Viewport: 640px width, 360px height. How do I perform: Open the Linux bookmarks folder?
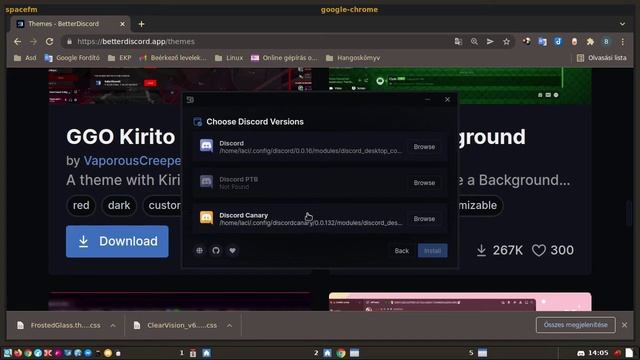[x=229, y=58]
